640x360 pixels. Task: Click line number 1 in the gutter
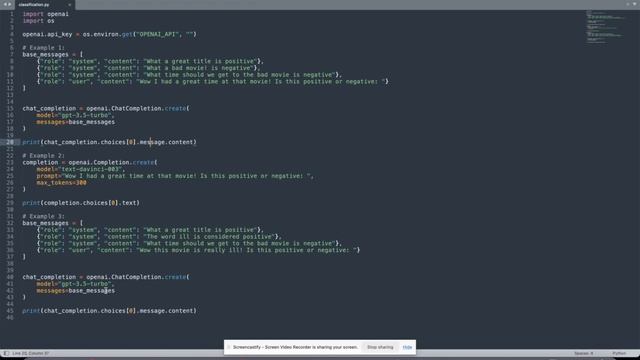11,14
